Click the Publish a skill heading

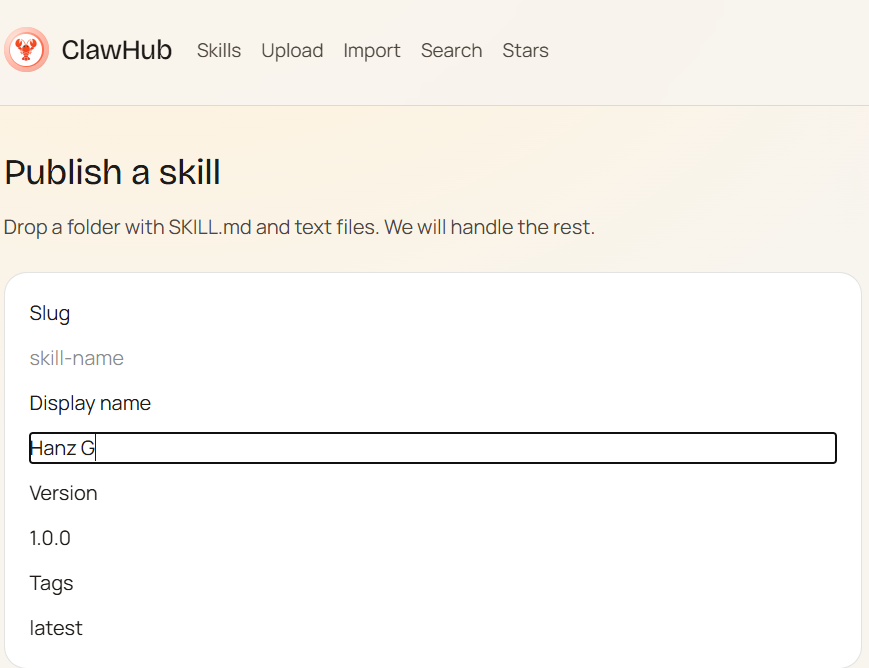pos(113,172)
